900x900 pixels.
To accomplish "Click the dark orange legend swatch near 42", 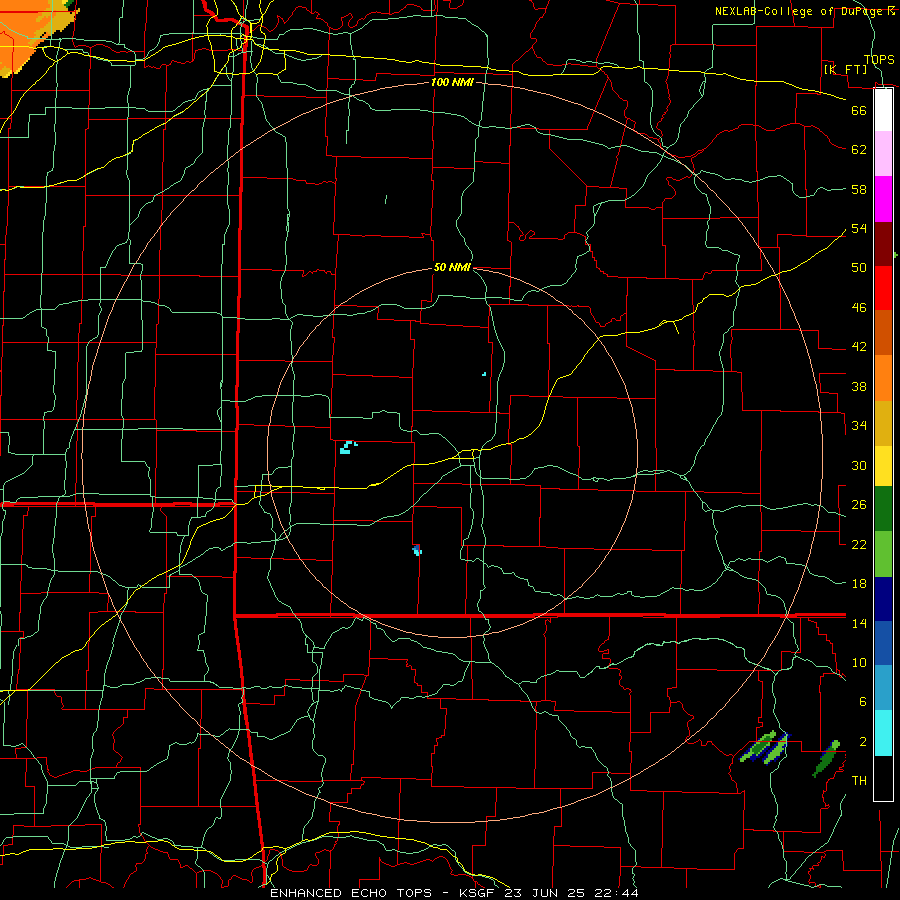I will pyautogui.click(x=883, y=333).
